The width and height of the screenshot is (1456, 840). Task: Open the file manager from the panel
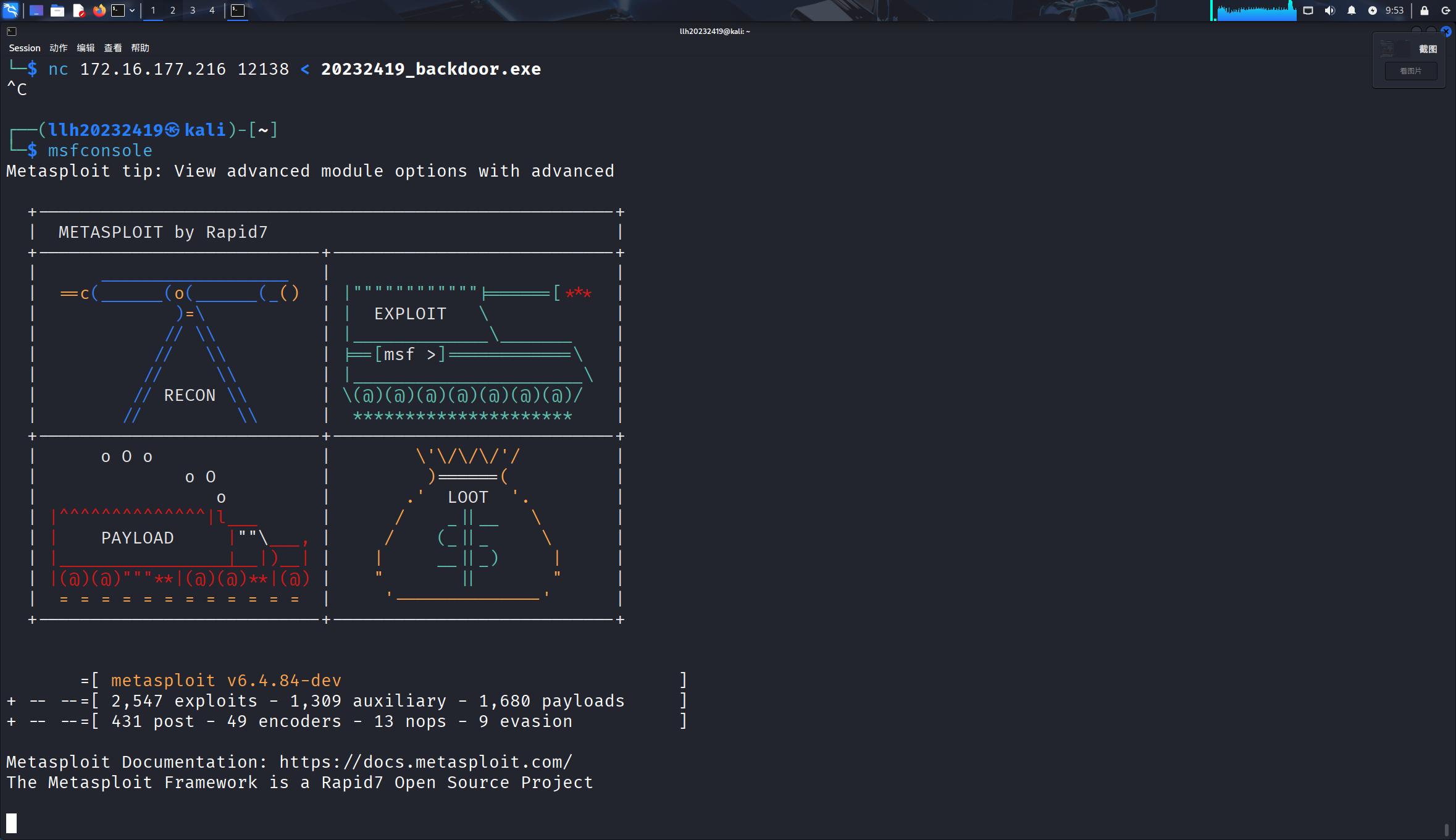pos(57,10)
